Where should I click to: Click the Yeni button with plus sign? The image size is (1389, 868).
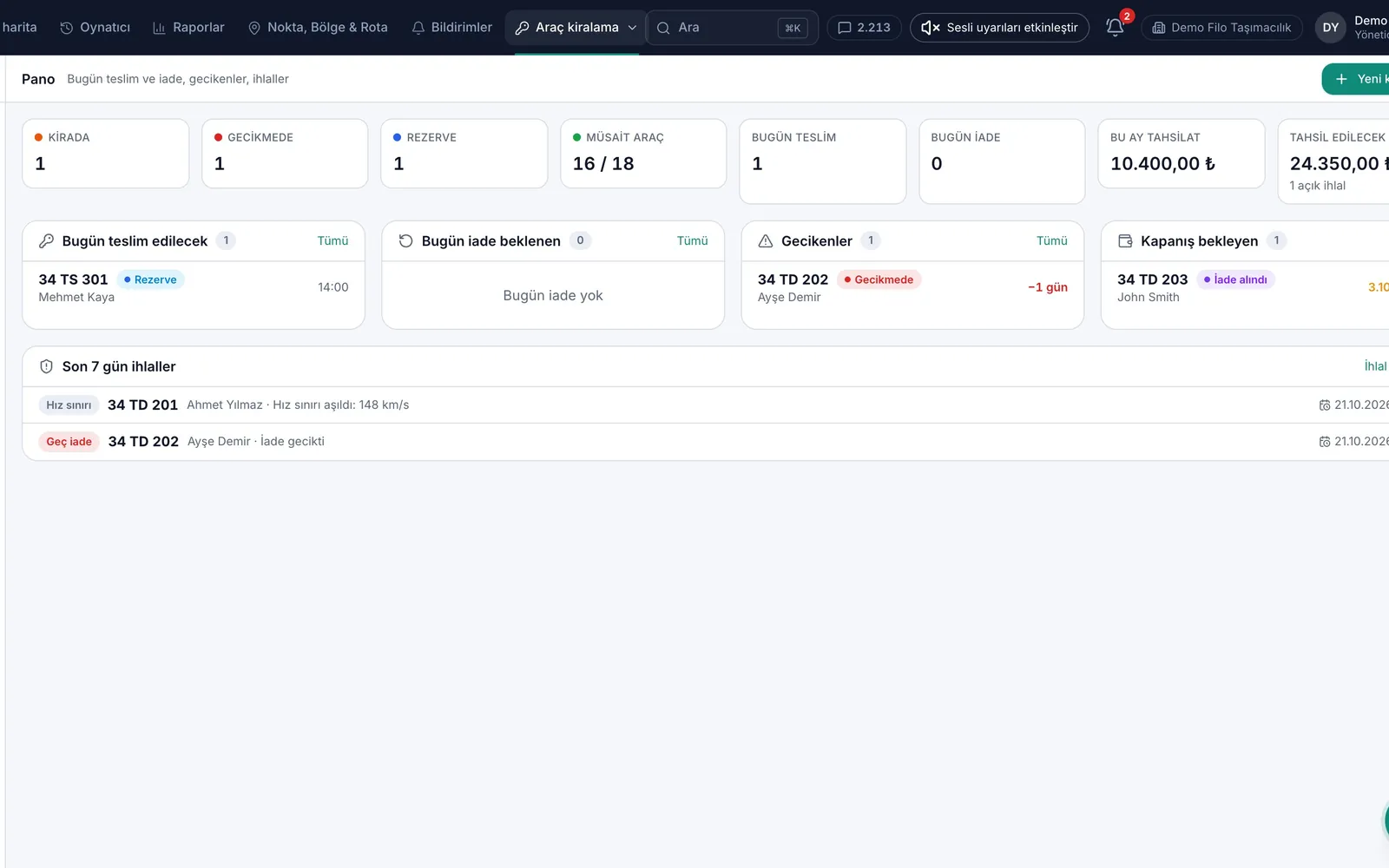tap(1356, 79)
